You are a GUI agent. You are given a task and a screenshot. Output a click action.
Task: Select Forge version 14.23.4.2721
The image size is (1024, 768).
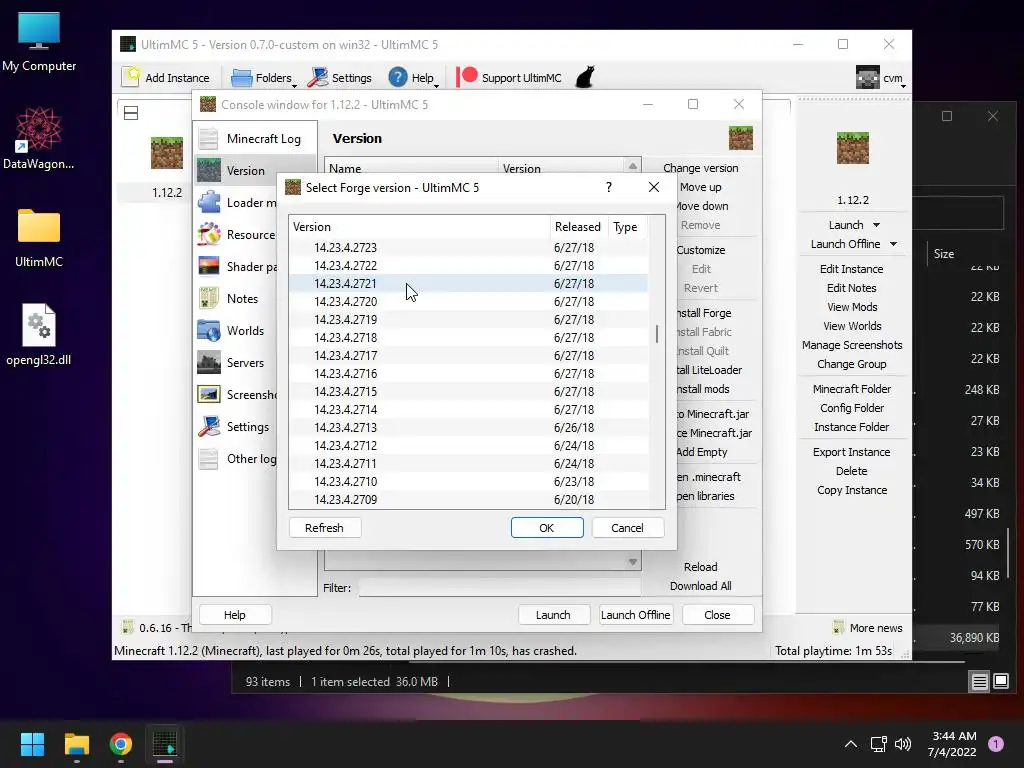[468, 283]
